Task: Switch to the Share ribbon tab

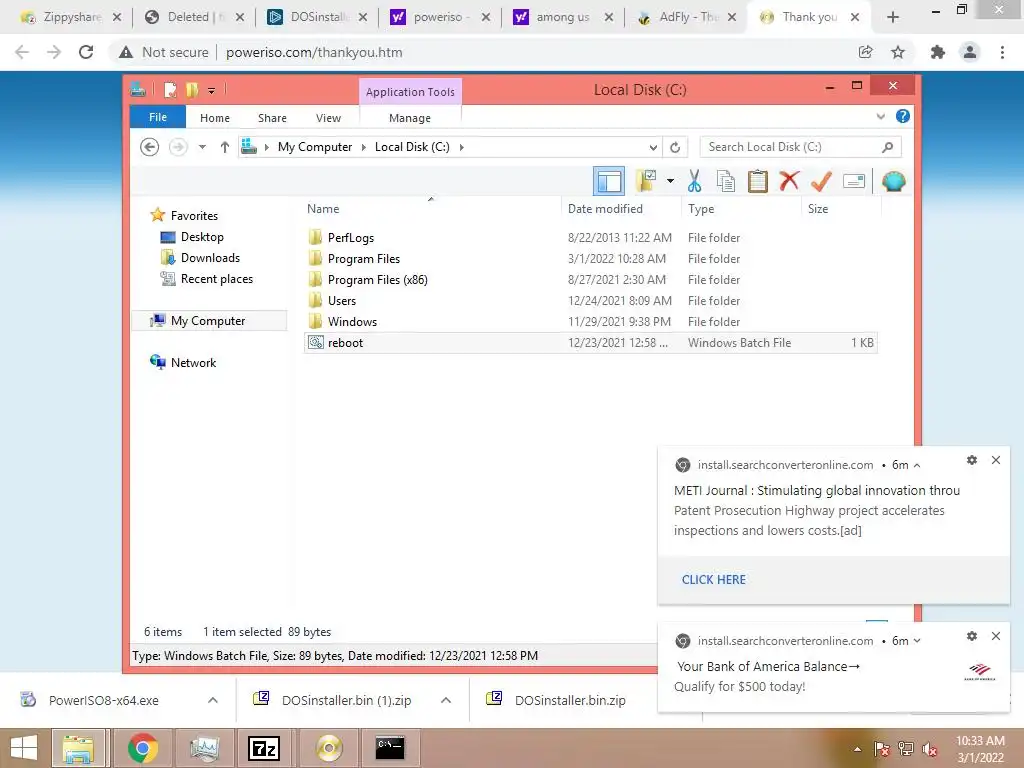Action: coord(272,118)
